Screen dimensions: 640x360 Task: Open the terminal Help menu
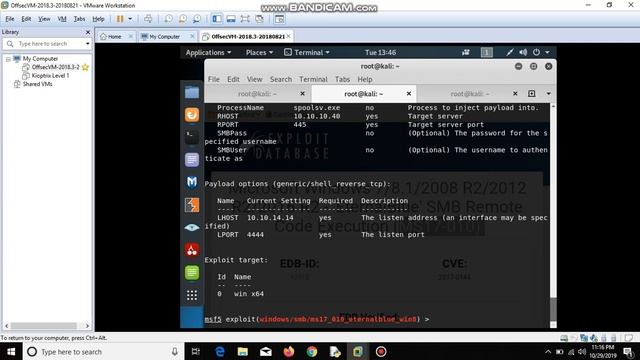click(x=365, y=79)
